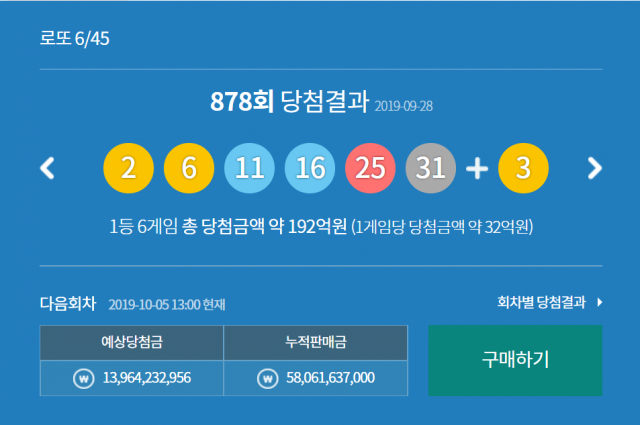Click the 다음회차 label
Image resolution: width=640 pixels, height=425 pixels.
(68, 303)
